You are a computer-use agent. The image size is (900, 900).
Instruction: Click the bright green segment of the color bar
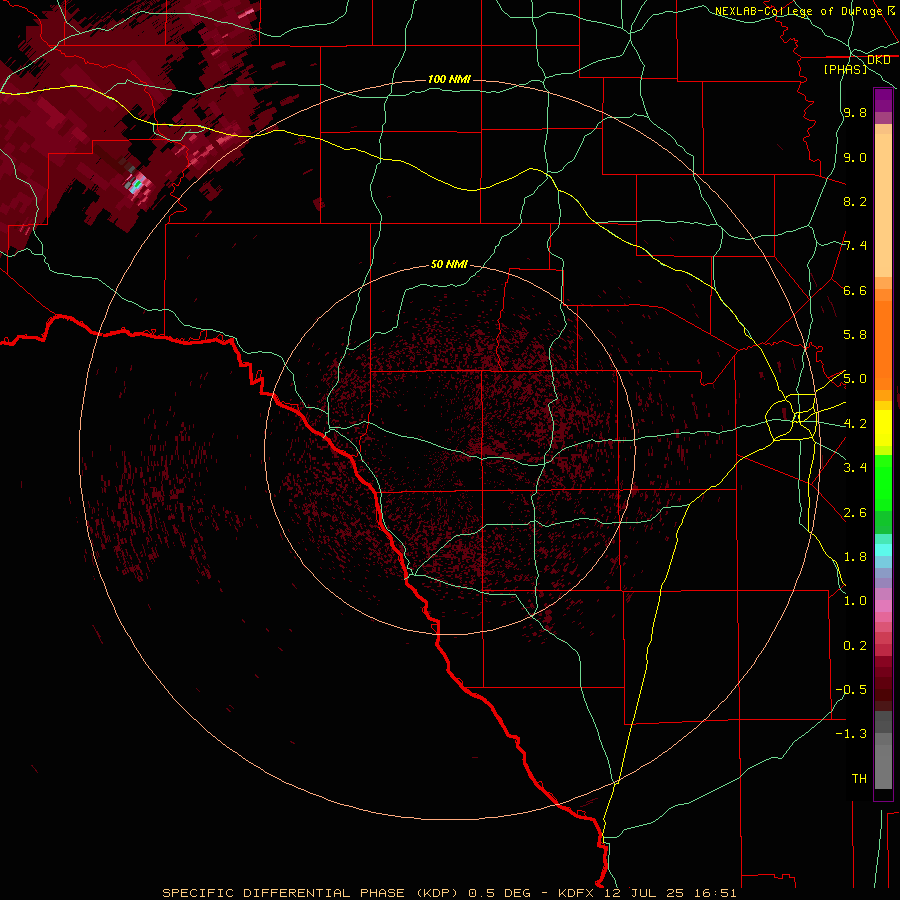[883, 482]
